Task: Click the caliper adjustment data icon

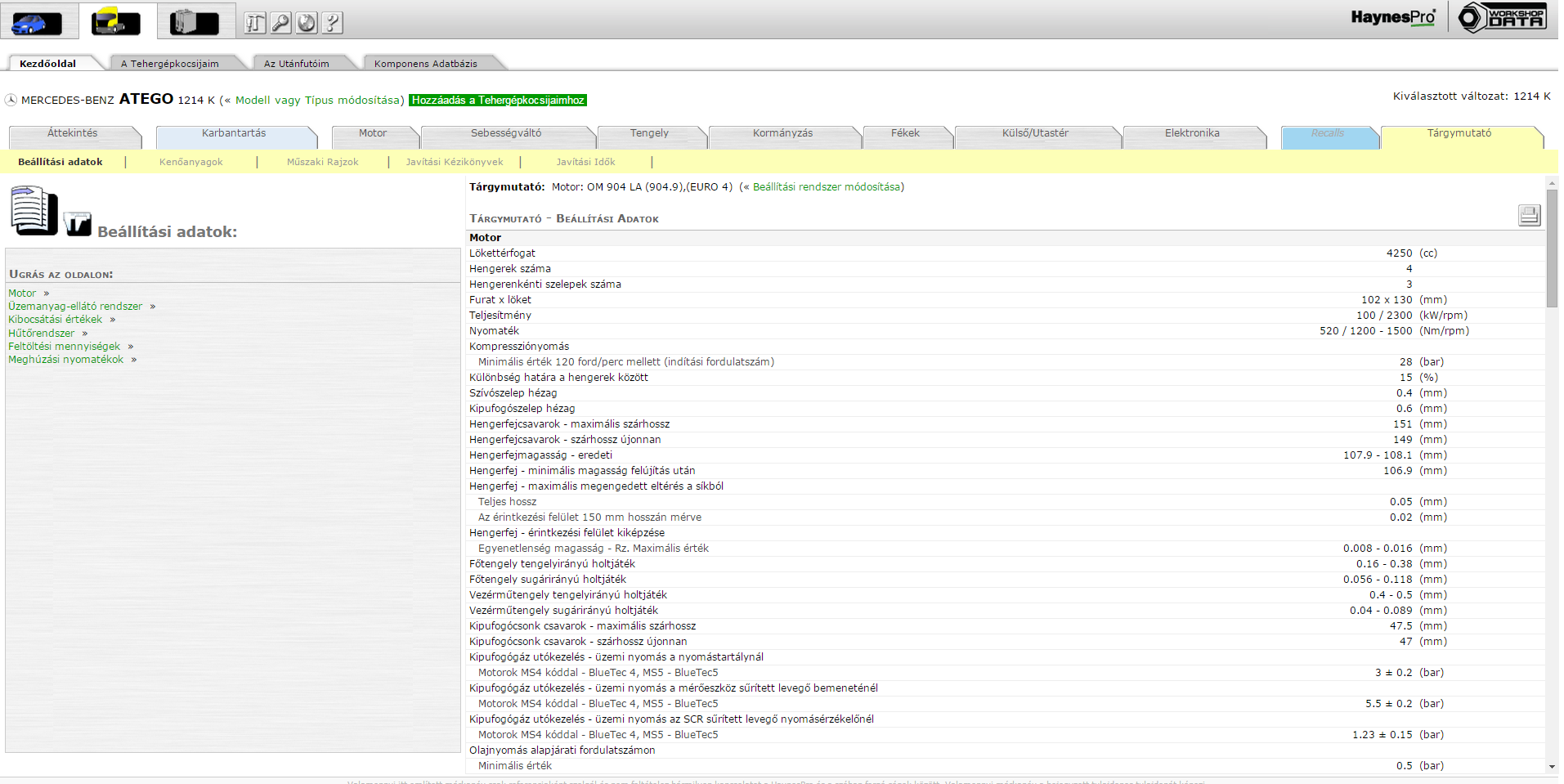Action: [x=78, y=223]
